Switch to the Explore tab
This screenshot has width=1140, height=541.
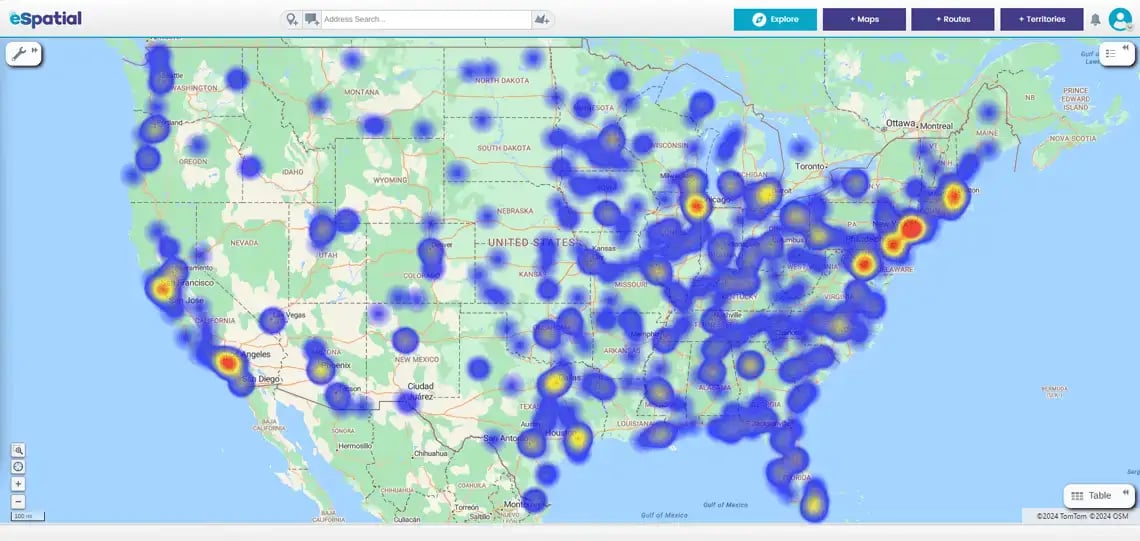[x=775, y=19]
